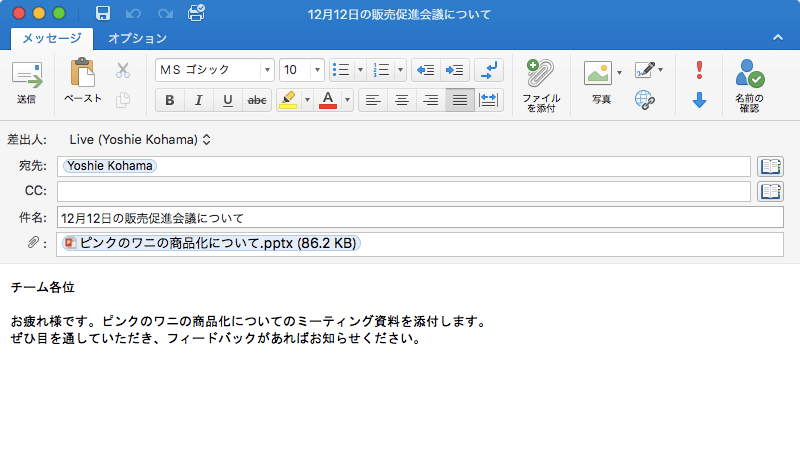This screenshot has height=450, width=800.
Task: Toggle Strikethrough abc formatting
Action: (257, 100)
